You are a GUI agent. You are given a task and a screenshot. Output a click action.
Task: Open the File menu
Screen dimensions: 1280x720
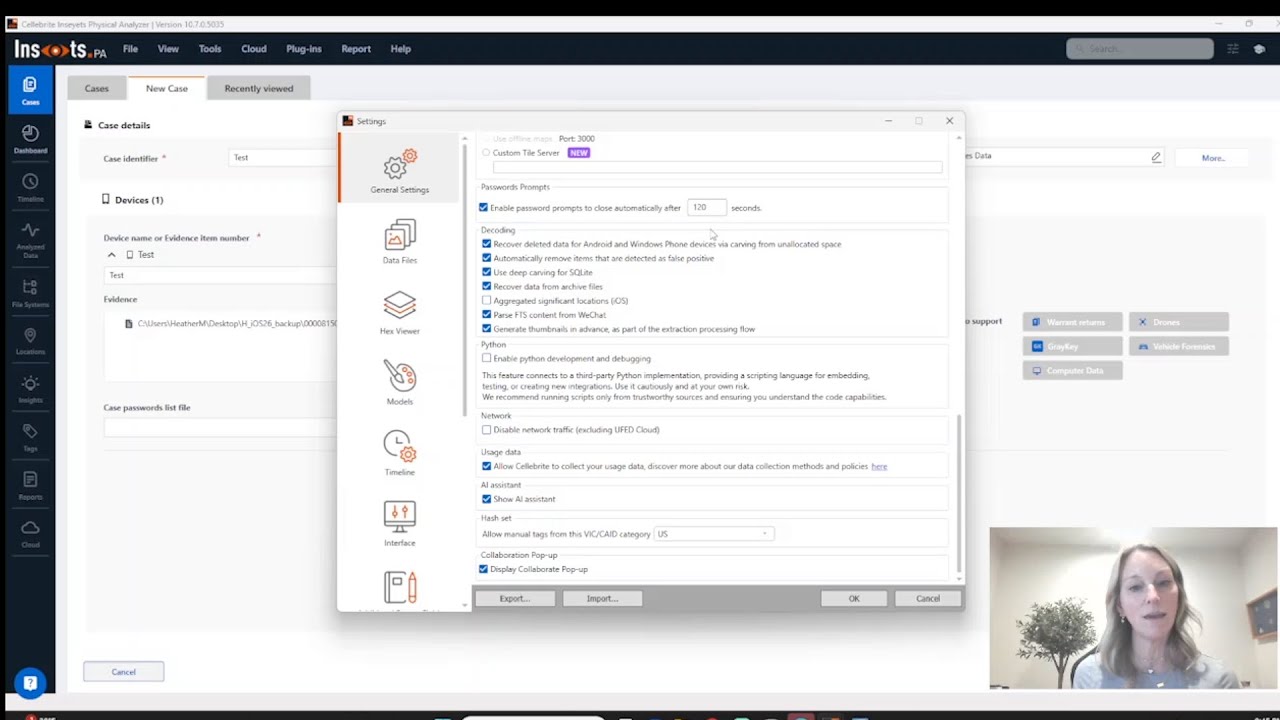tap(130, 49)
